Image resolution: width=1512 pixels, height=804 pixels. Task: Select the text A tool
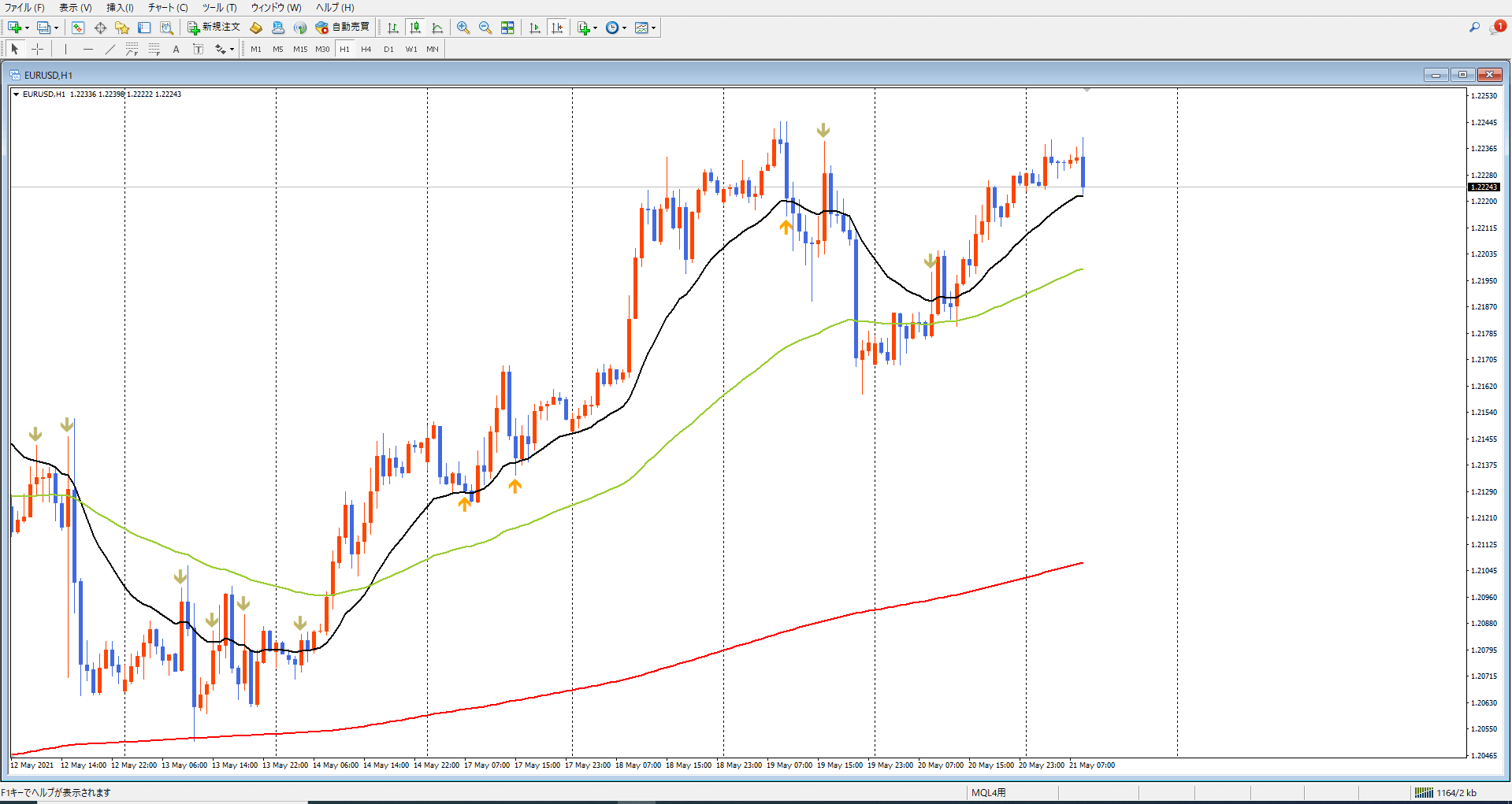176,49
